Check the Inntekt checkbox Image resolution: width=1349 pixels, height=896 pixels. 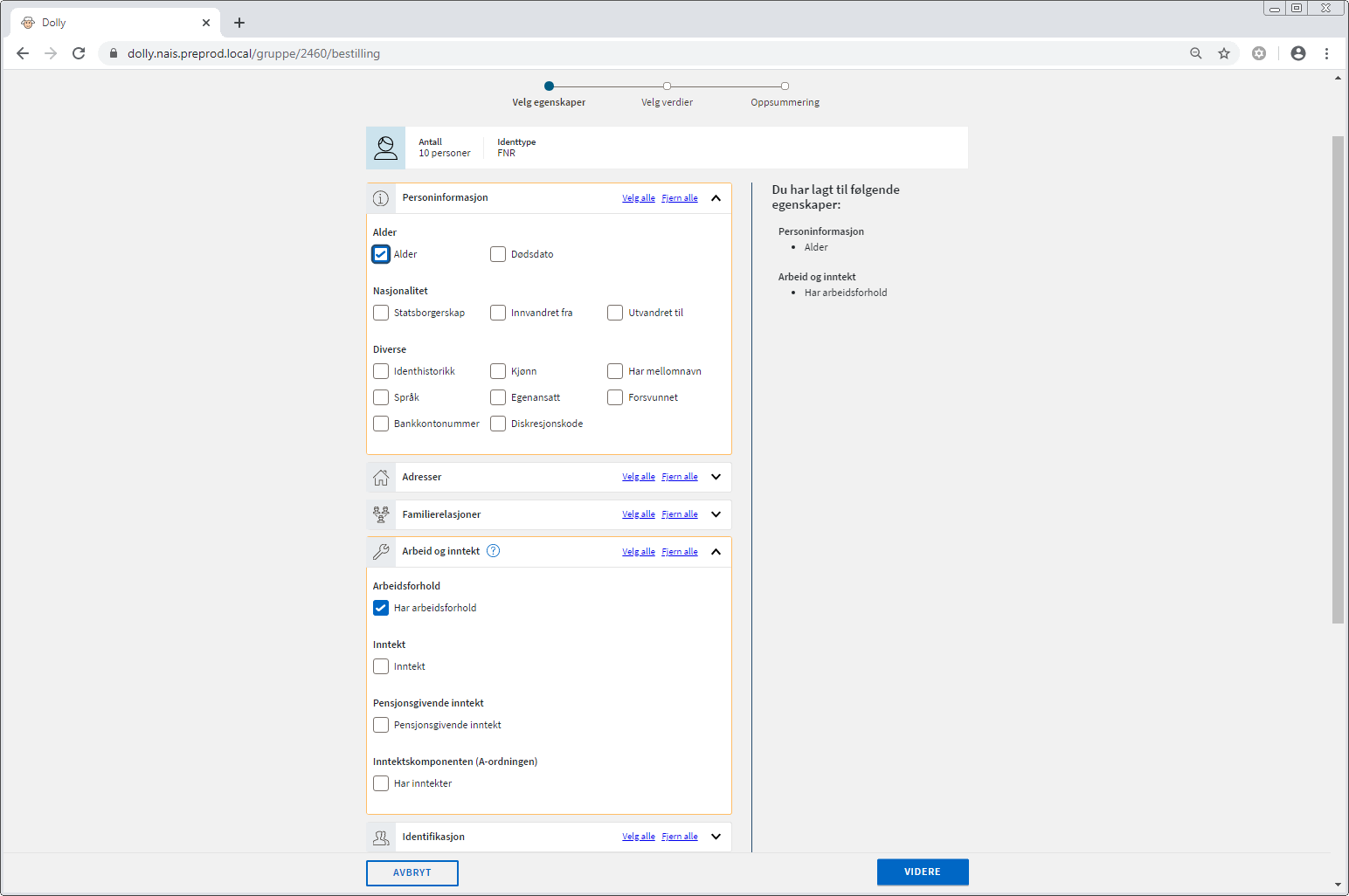tap(381, 666)
